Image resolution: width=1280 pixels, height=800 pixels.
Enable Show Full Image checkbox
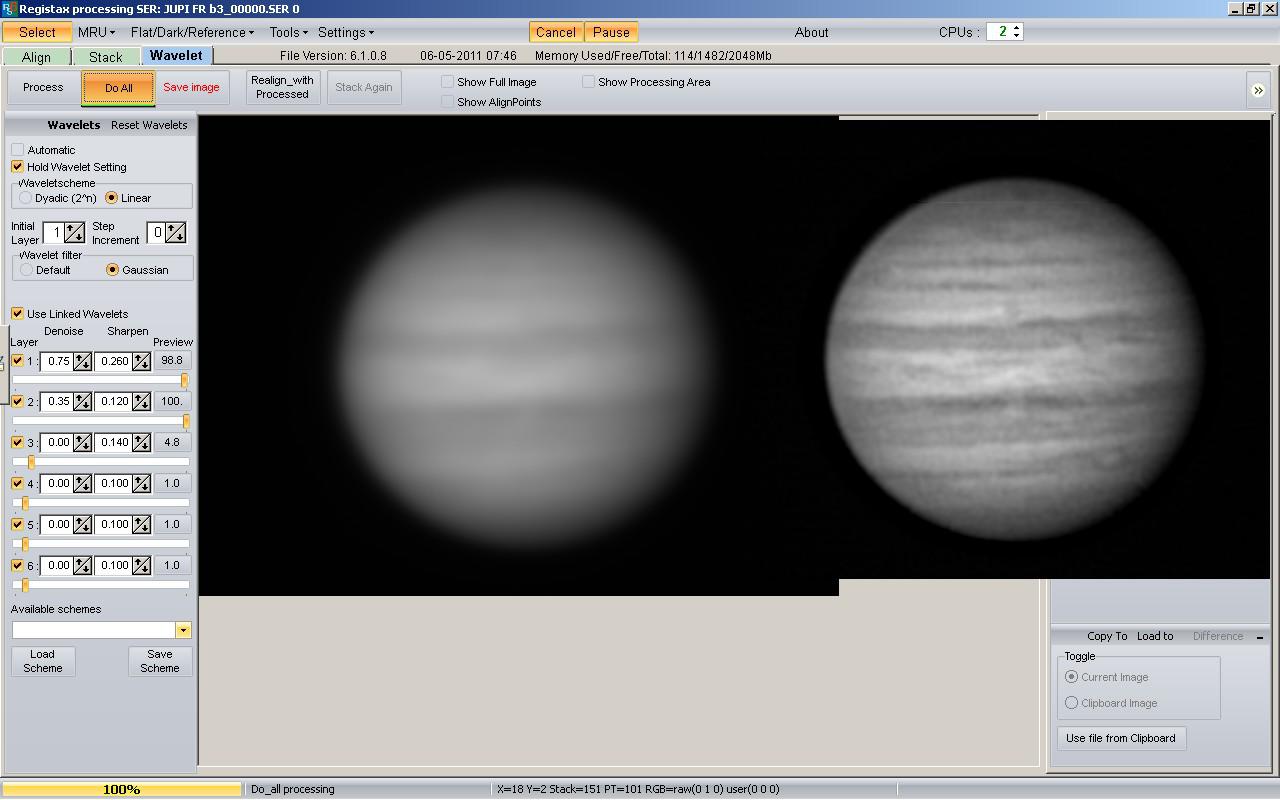[448, 82]
